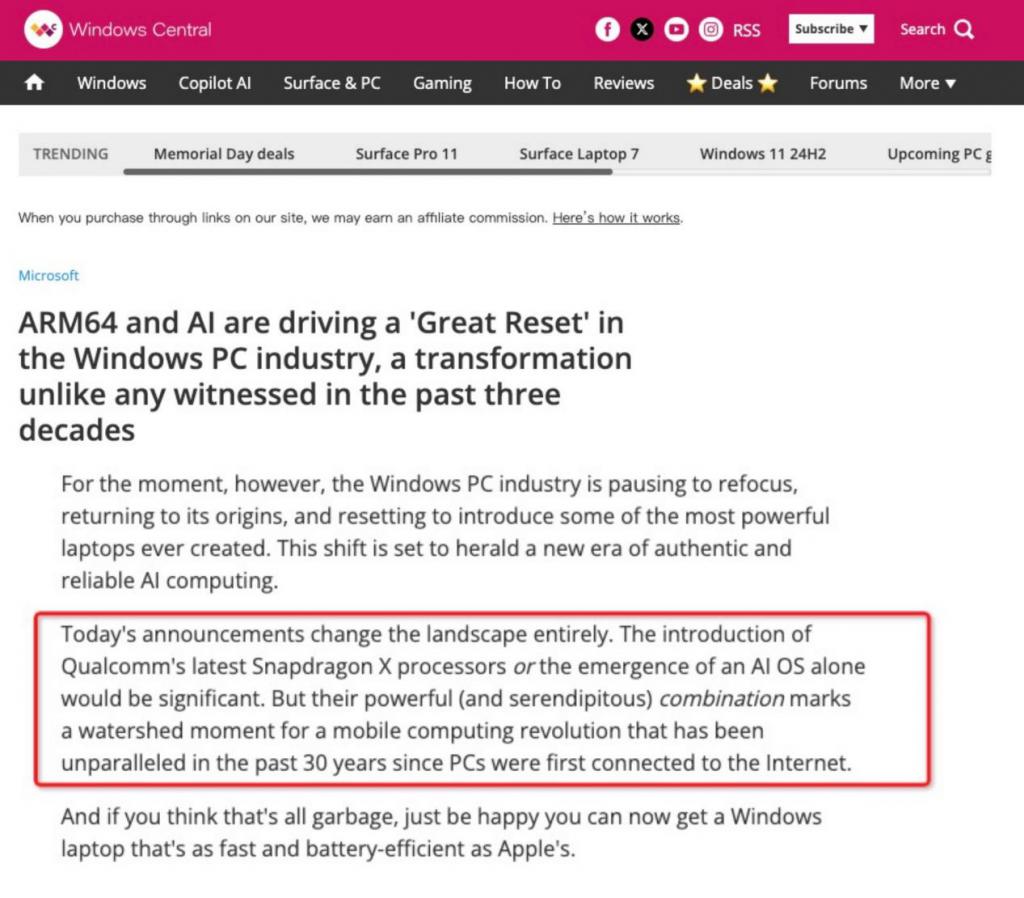Open the Copilot AI menu item
This screenshot has width=1024, height=898.
point(215,83)
